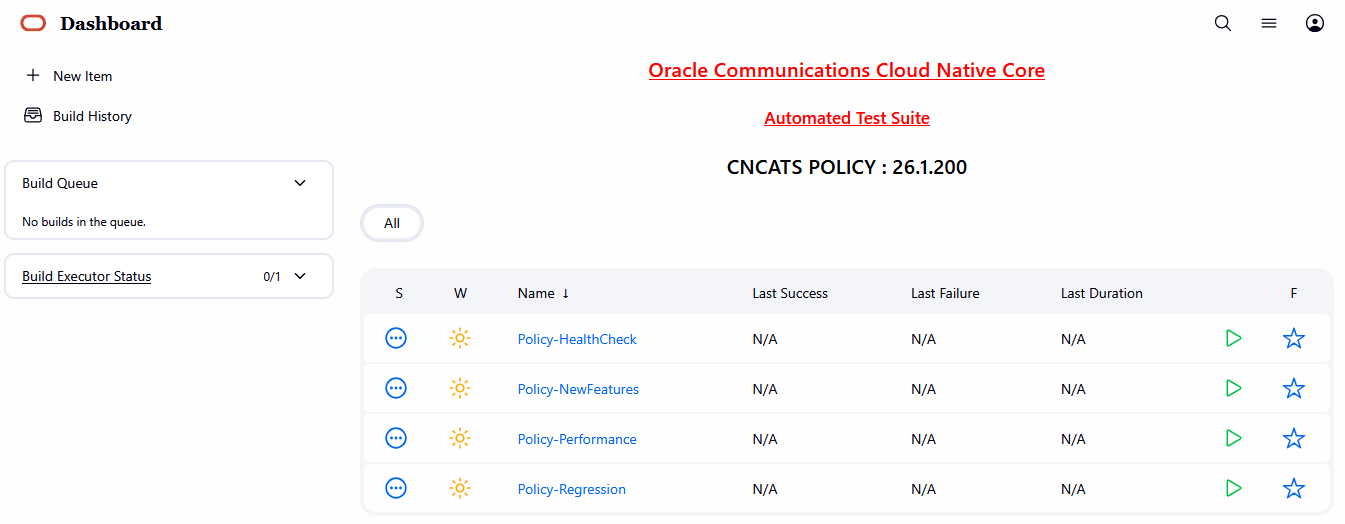Click status icon for Policy-Performance
This screenshot has height=524, width=1345.
(x=396, y=438)
